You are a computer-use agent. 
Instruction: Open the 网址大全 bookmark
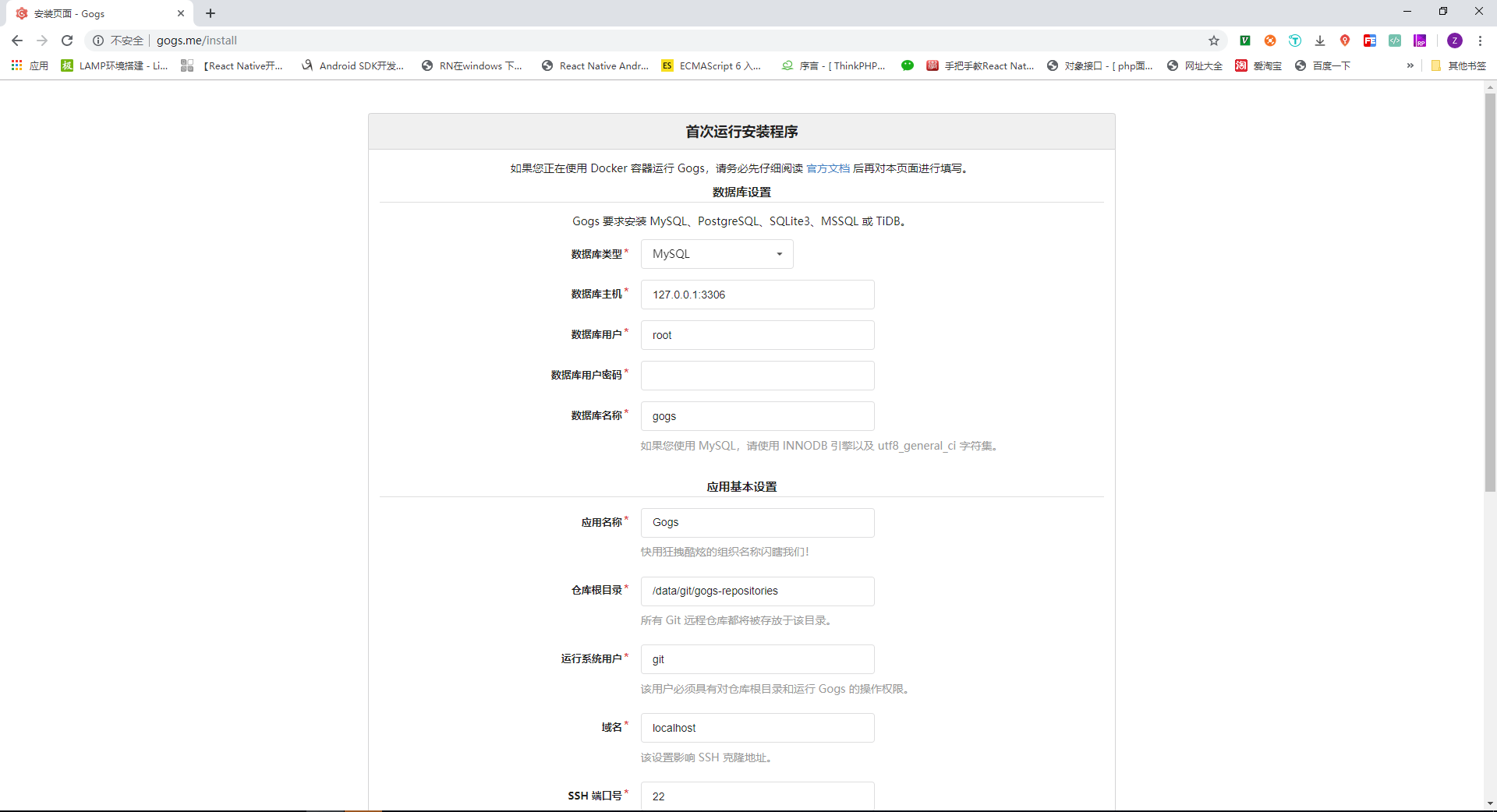[1195, 65]
